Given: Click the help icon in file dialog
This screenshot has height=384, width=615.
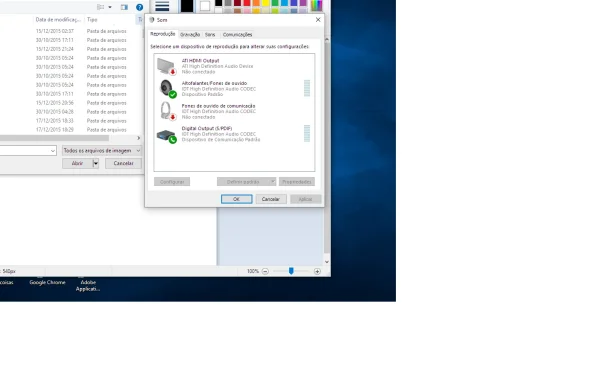Looking at the screenshot, I should (139, 7).
